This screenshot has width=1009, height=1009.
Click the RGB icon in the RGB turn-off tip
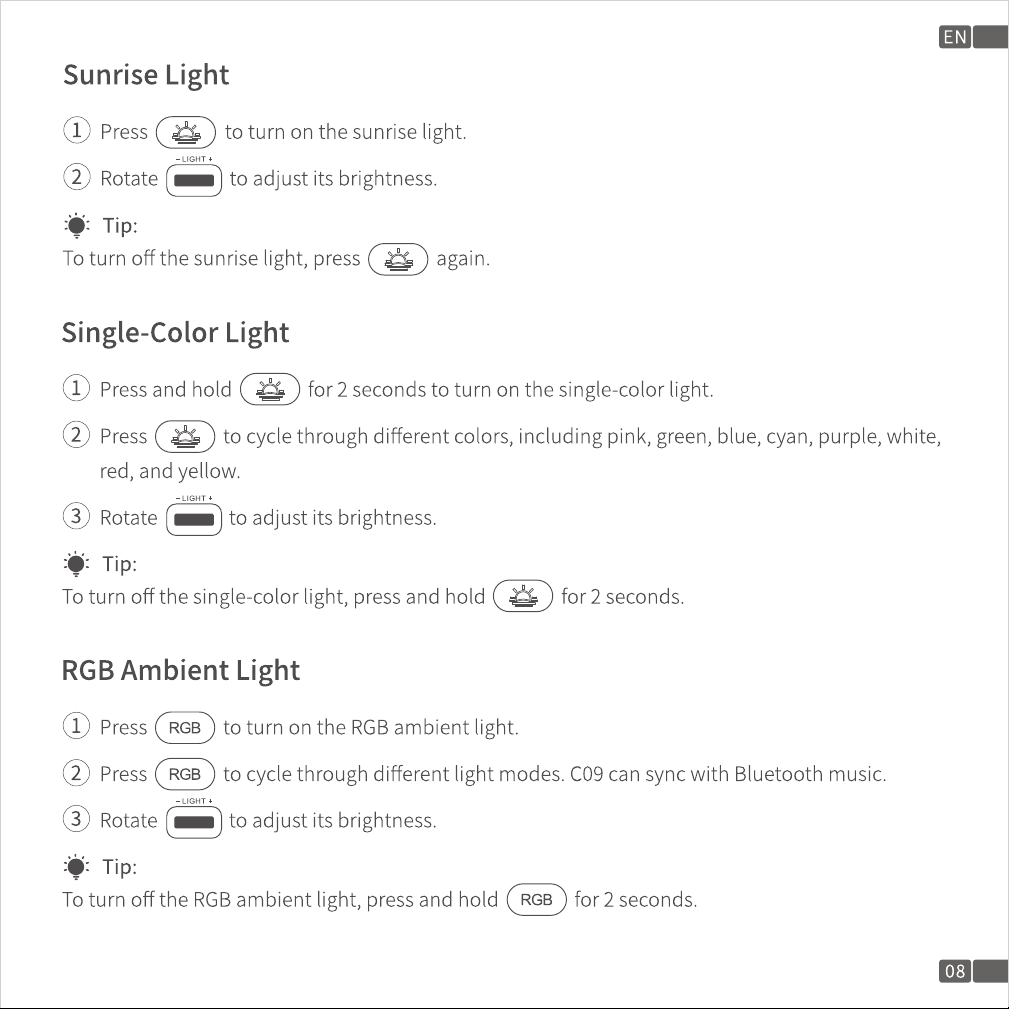tap(537, 900)
